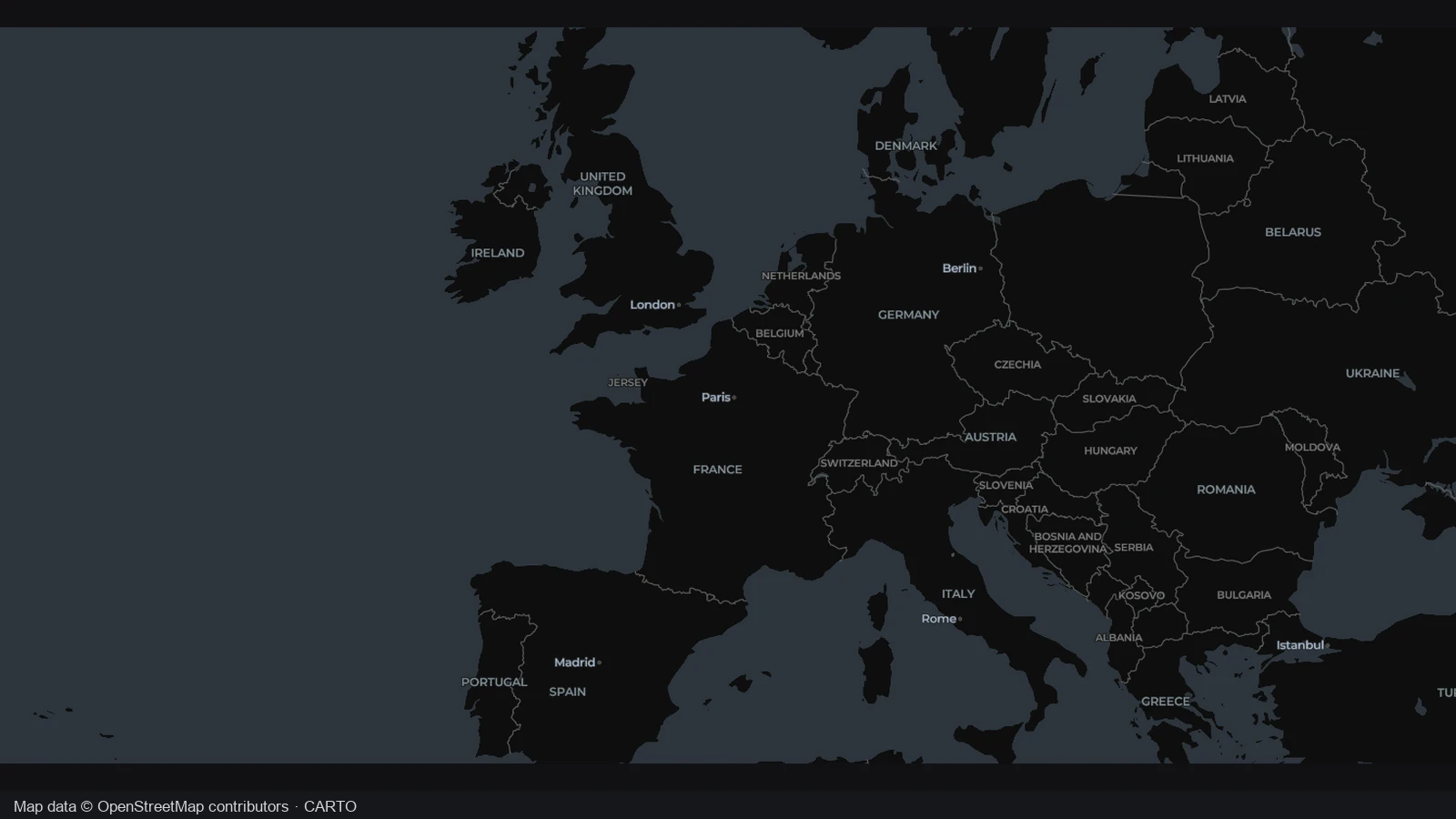Open the OpenStreetMap contributors attribution link
The height and width of the screenshot is (819, 1456).
click(x=193, y=806)
